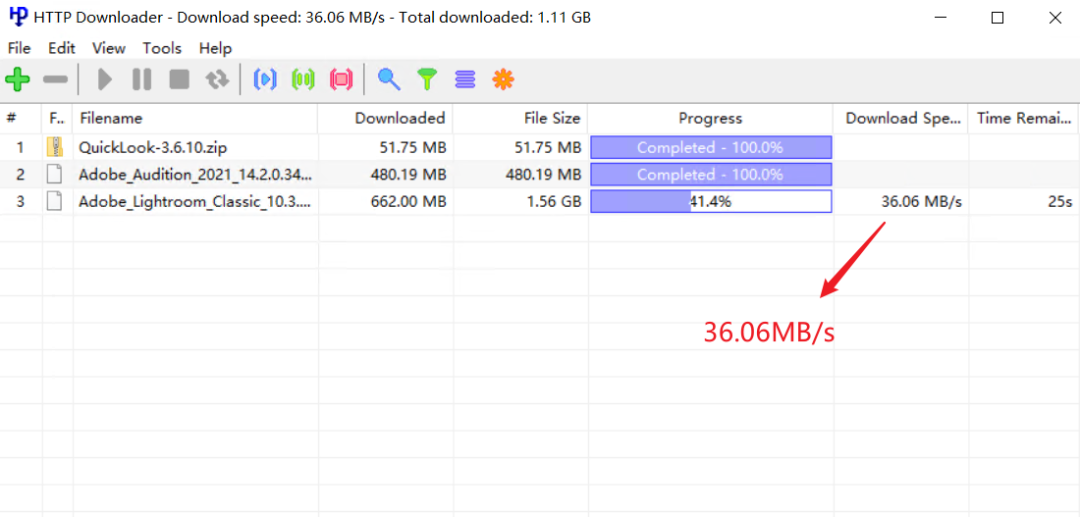Click the HTTP Downloader app logo
Screen dimensions: 1080x517
click(18, 18)
